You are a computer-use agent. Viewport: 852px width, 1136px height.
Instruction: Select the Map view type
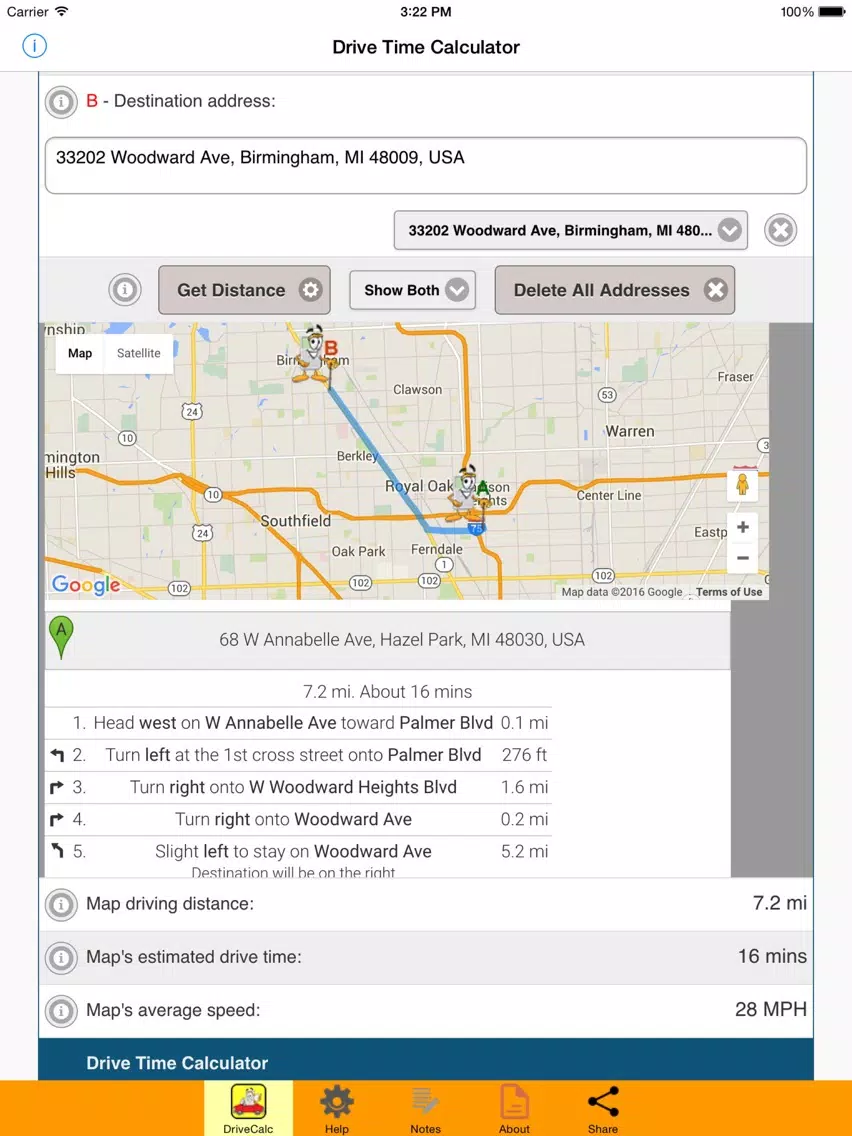[80, 354]
